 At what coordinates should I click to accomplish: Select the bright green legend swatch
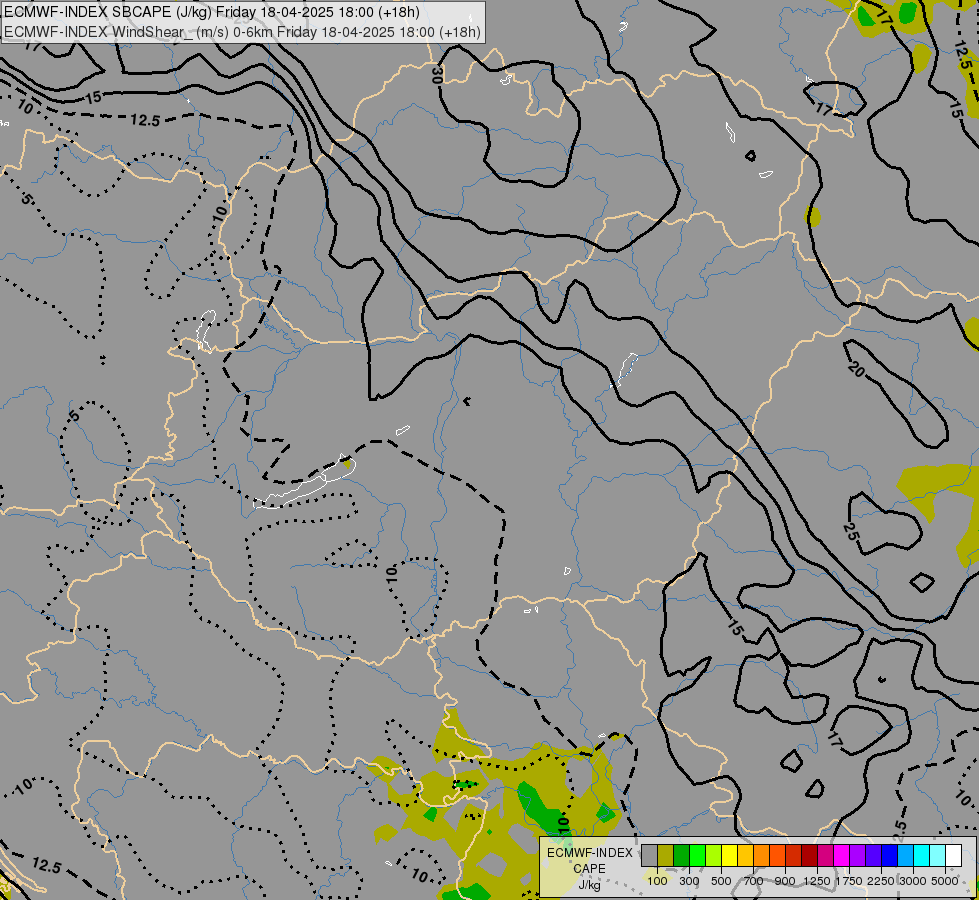point(697,856)
